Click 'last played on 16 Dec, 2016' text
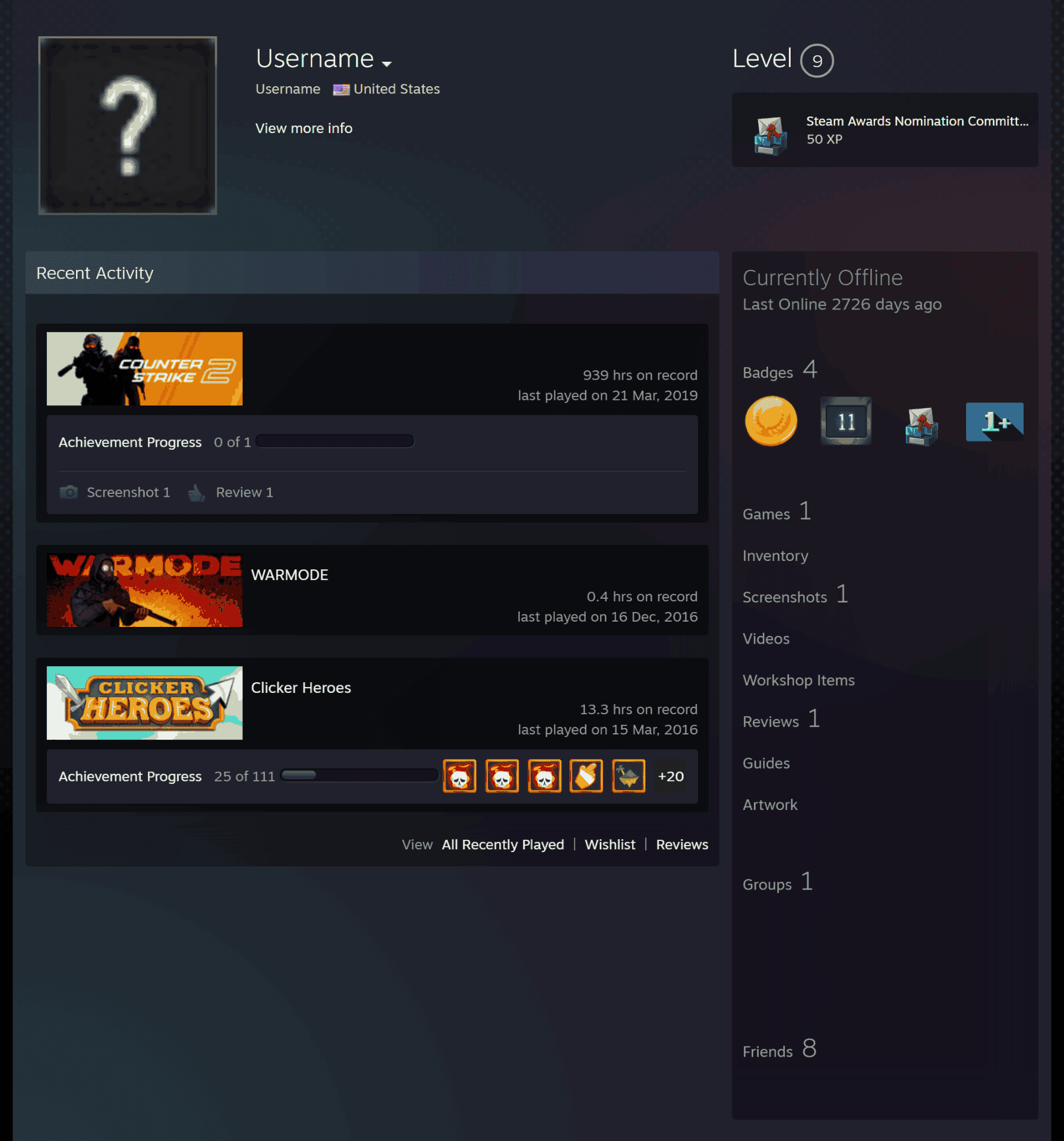1064x1141 pixels. click(x=607, y=617)
